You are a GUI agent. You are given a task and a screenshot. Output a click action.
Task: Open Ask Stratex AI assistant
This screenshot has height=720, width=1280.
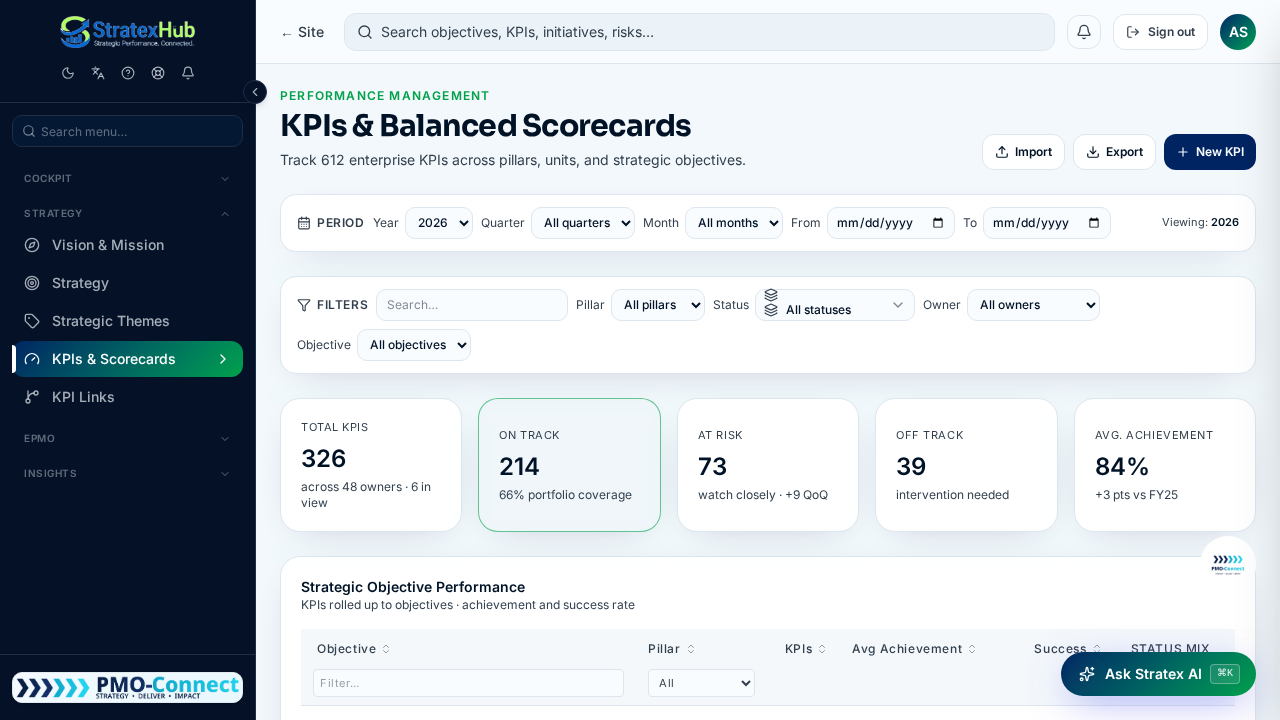click(1158, 674)
